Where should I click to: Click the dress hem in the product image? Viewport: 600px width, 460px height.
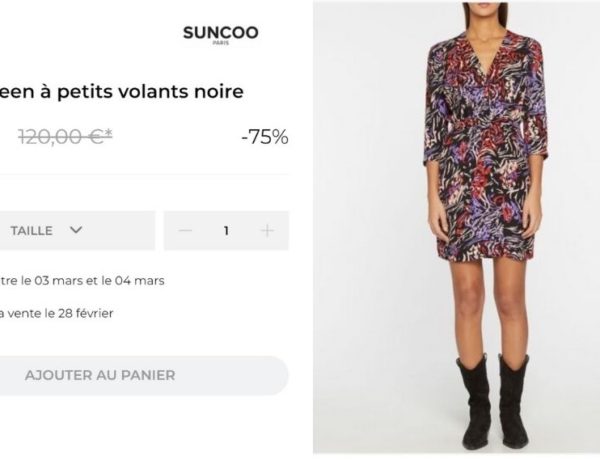point(486,253)
